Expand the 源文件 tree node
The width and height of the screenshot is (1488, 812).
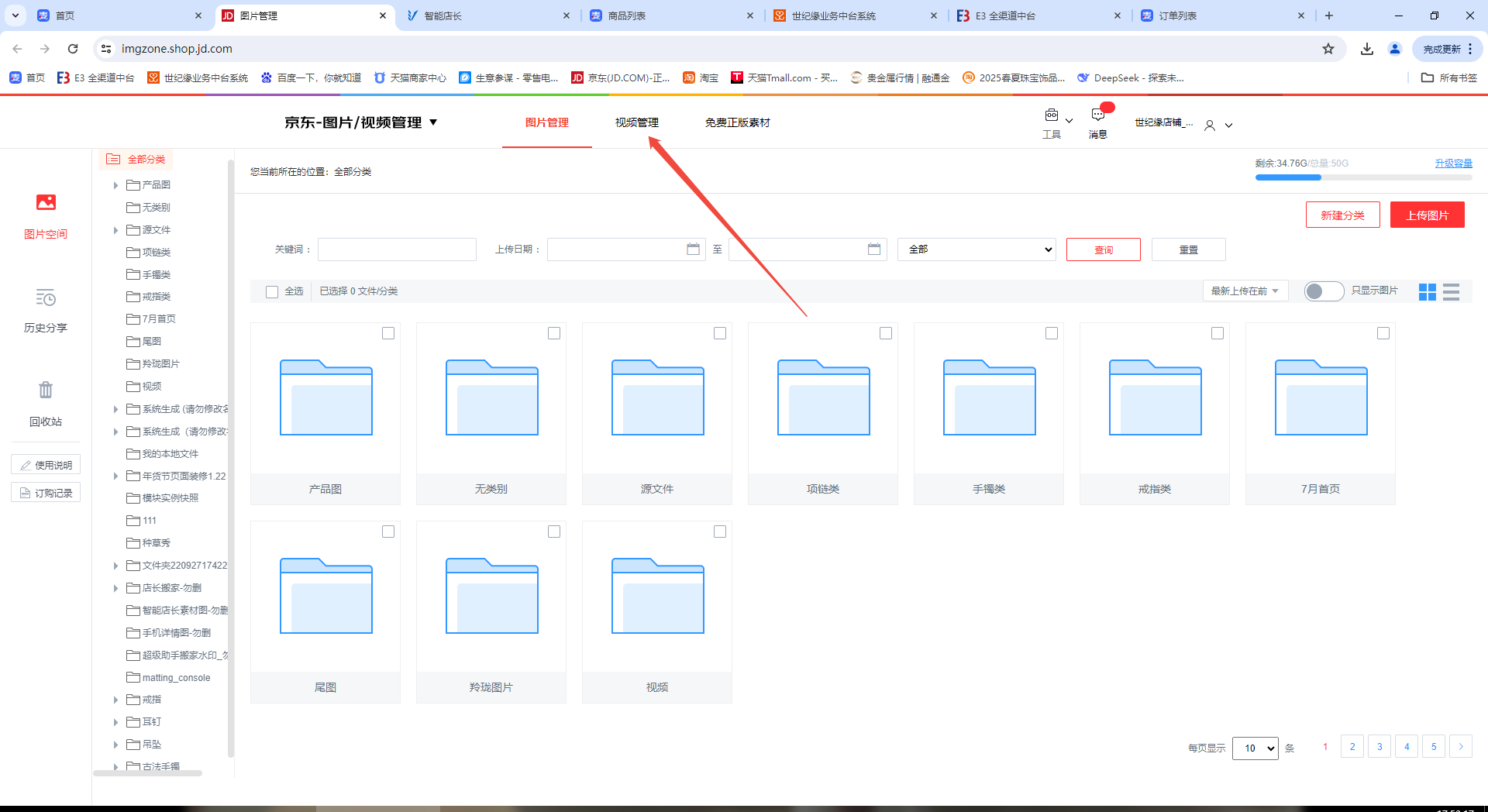coord(115,230)
